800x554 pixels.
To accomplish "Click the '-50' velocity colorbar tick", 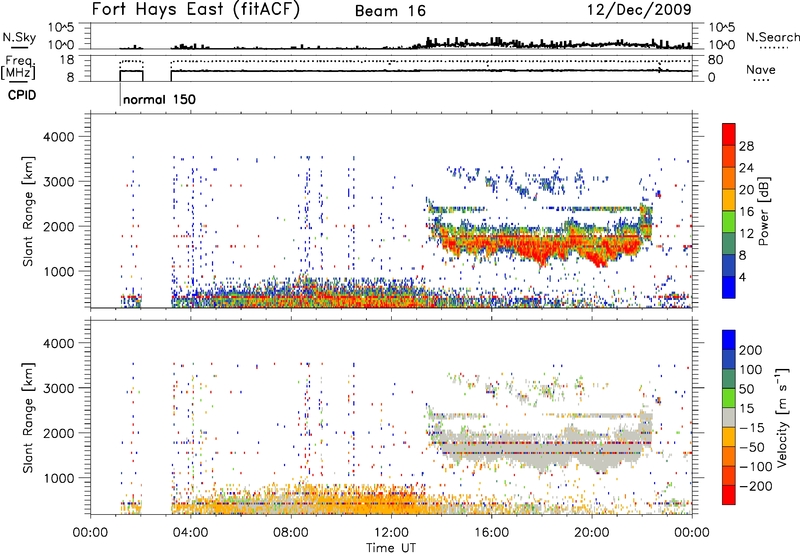I will [752, 448].
